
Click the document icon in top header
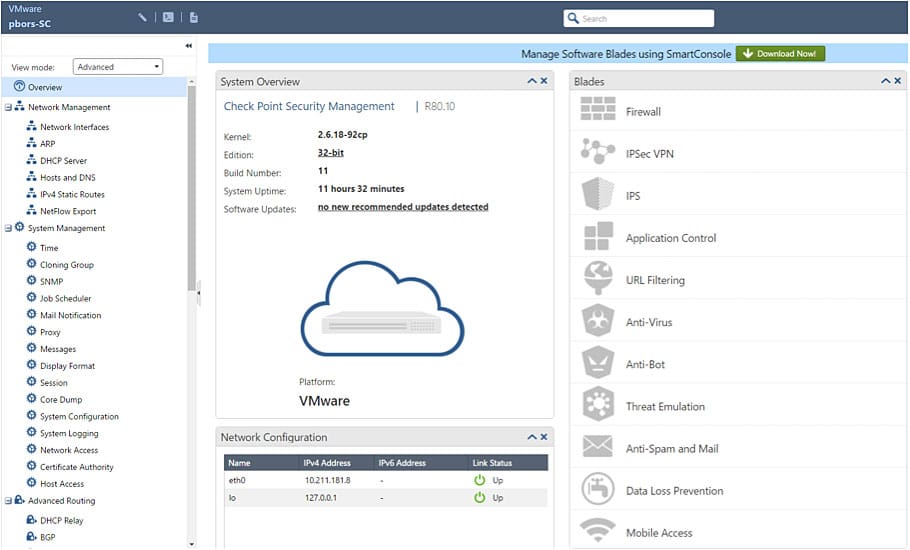click(x=194, y=17)
